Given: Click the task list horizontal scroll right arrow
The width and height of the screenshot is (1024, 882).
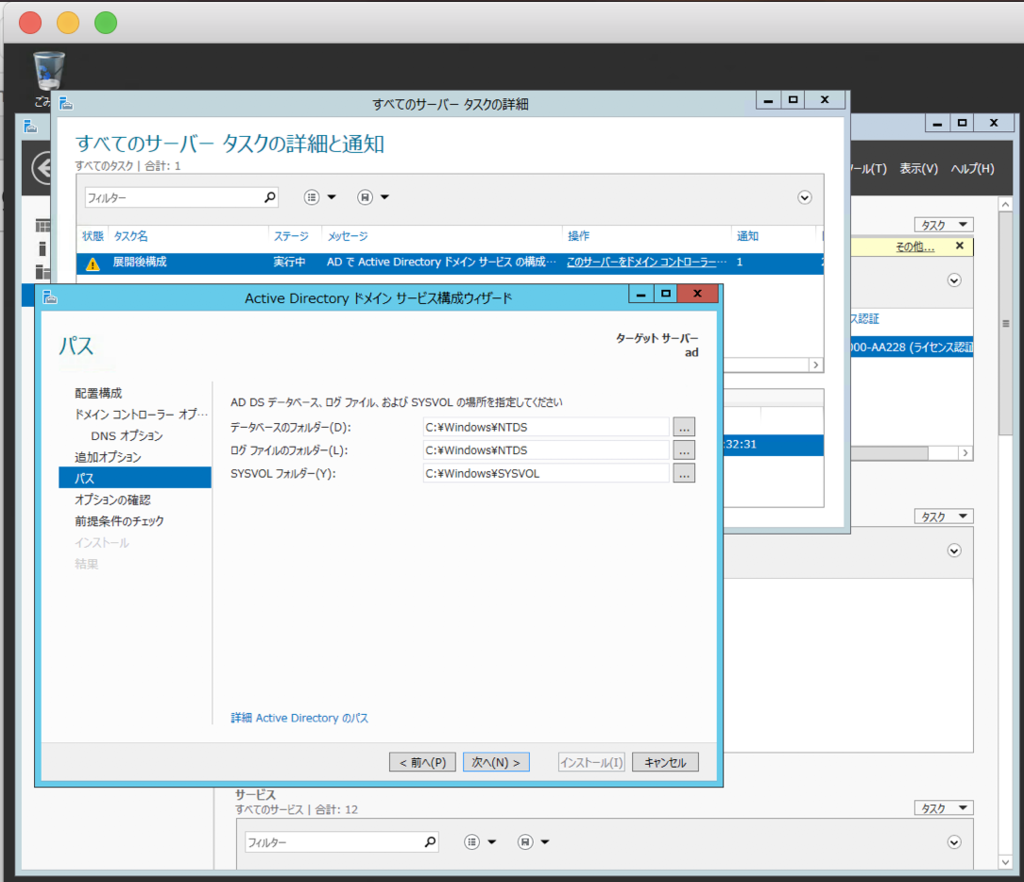Looking at the screenshot, I should coord(816,365).
